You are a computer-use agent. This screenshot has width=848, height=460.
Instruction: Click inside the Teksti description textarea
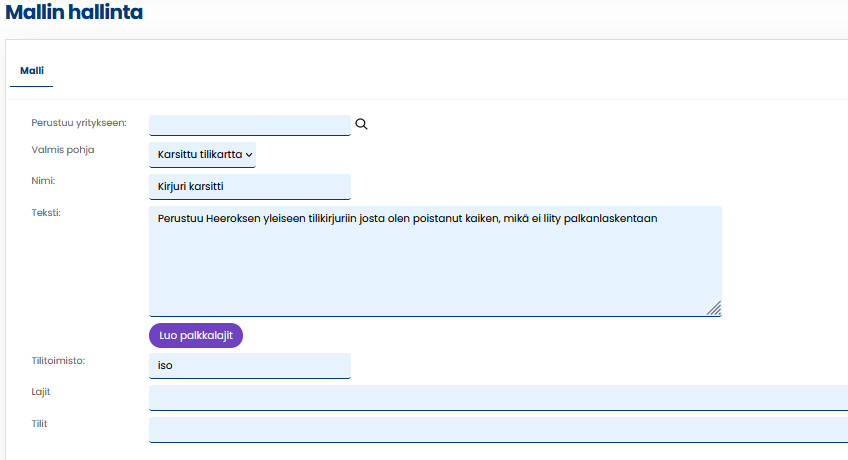tap(435, 270)
